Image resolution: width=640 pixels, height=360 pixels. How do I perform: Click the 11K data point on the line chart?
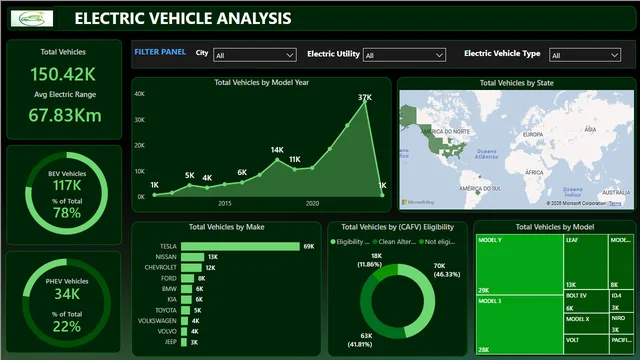click(x=295, y=169)
